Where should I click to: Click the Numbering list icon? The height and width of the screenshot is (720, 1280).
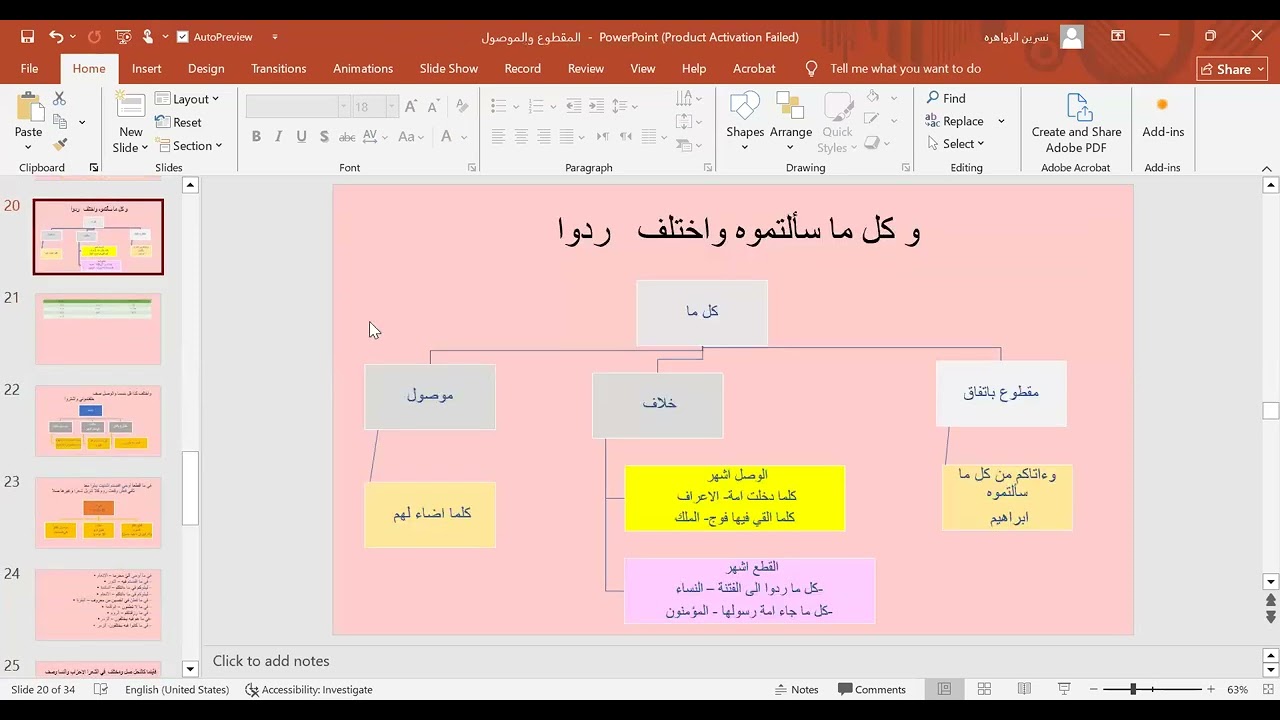[x=536, y=106]
